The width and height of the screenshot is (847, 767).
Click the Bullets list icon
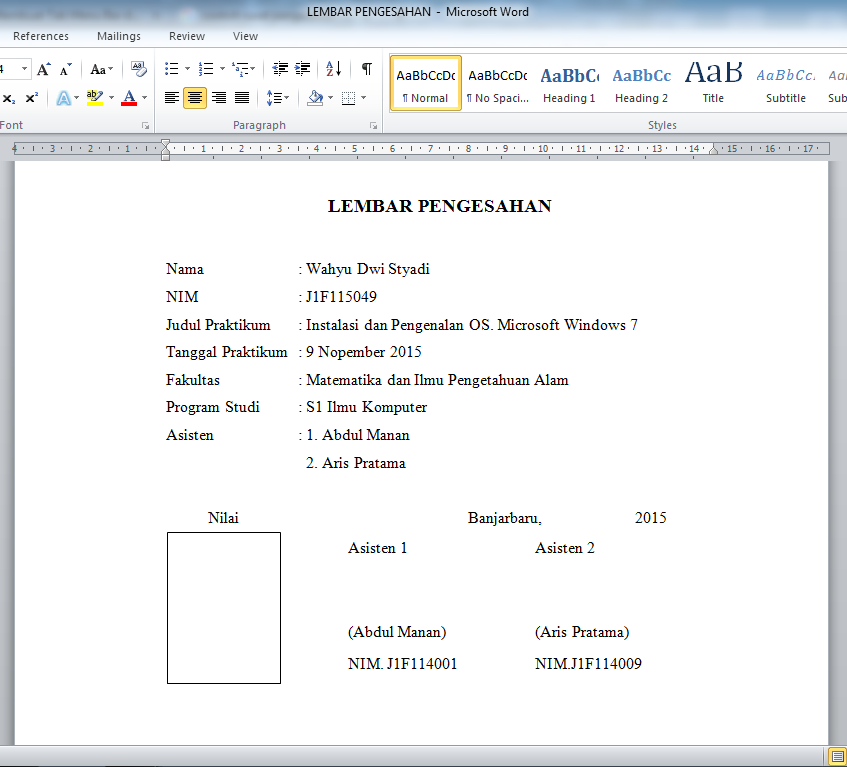[x=172, y=69]
